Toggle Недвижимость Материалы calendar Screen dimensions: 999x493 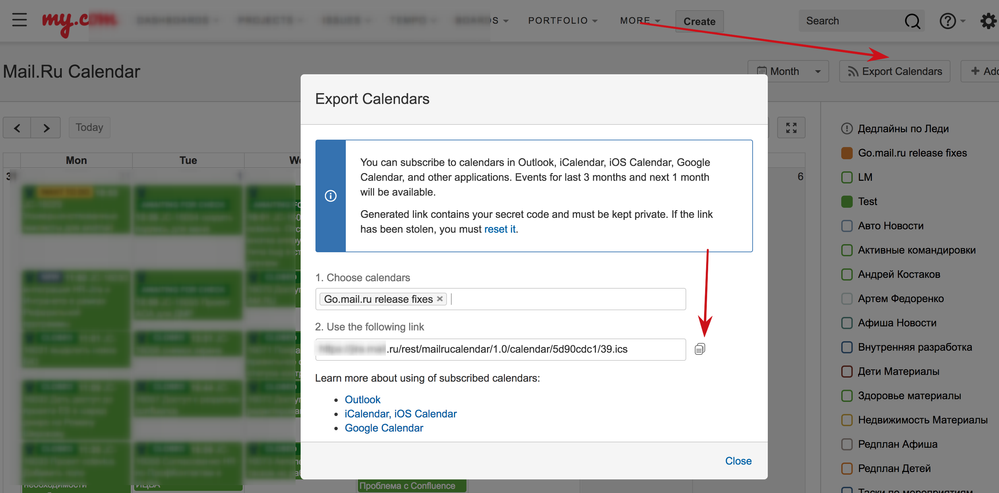point(847,420)
